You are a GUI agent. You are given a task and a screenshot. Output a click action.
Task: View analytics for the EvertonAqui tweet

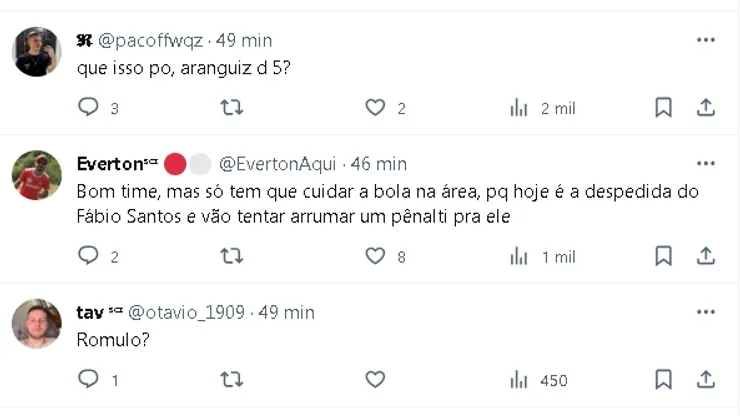pos(519,256)
